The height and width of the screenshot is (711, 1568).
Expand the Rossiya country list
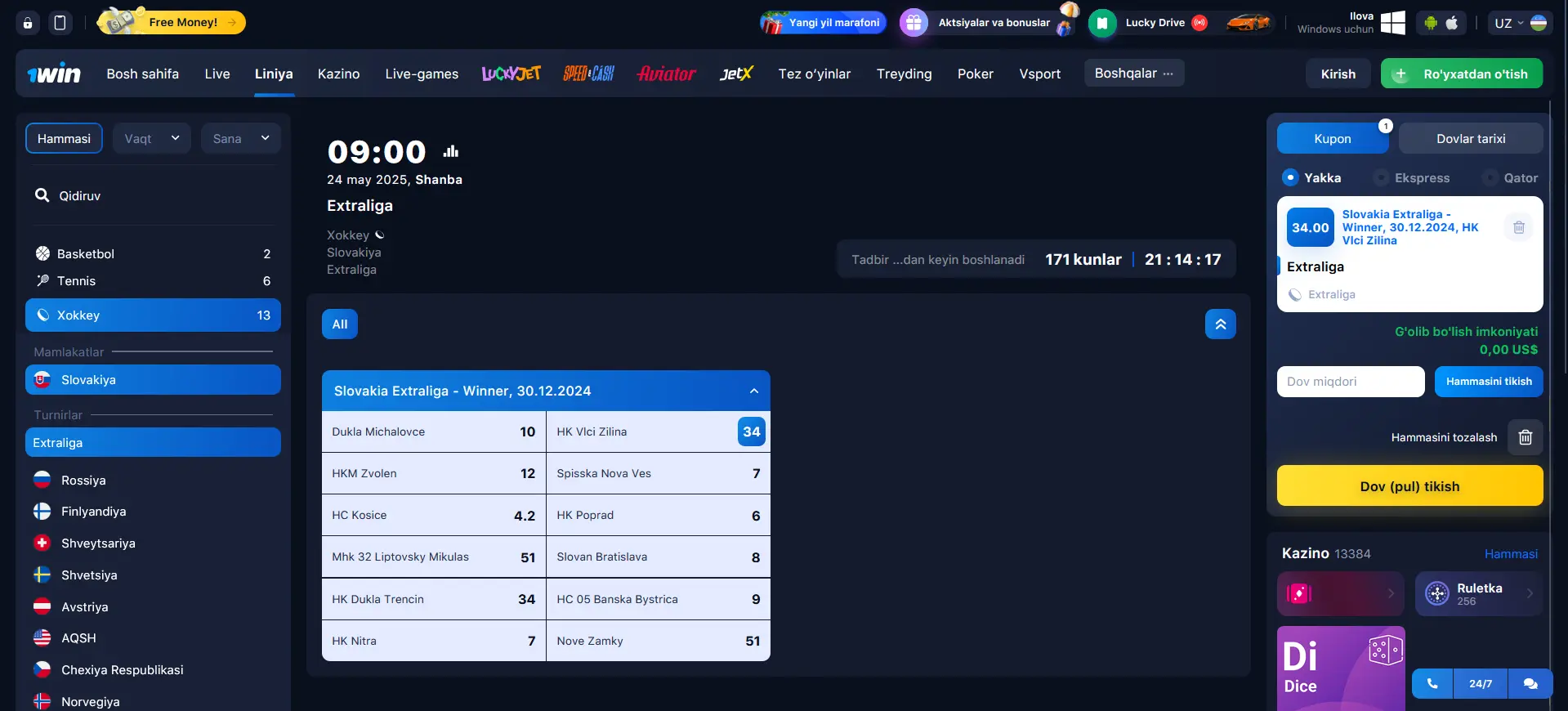coord(153,481)
